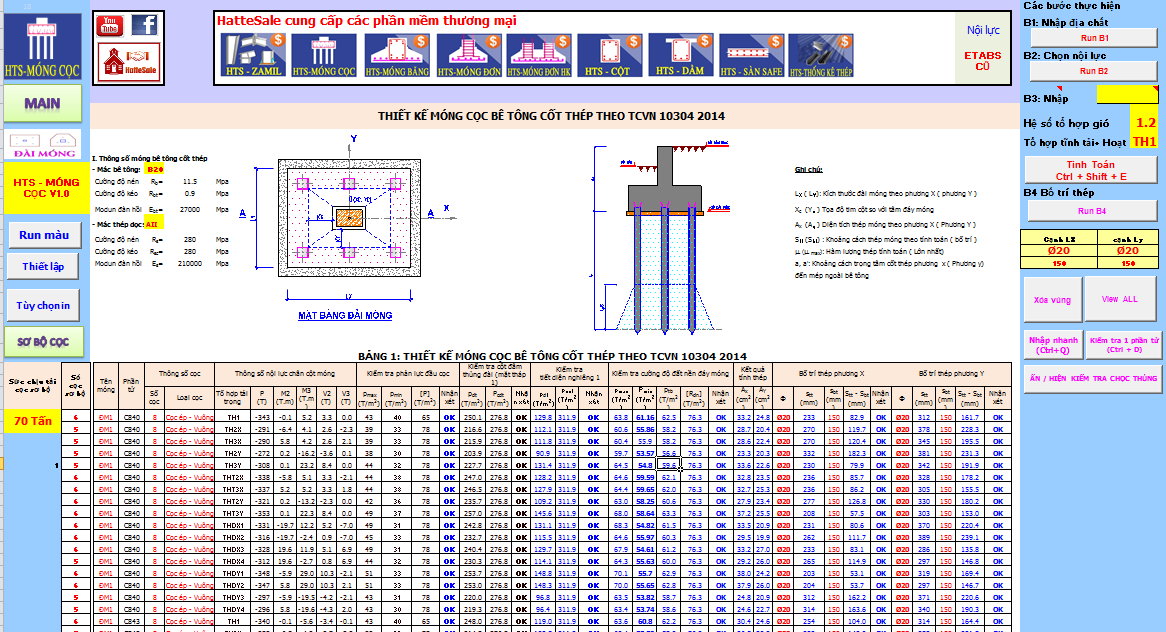Select the BẢNG 1 table heading
Screen dimensions: 1166x632
552,356
